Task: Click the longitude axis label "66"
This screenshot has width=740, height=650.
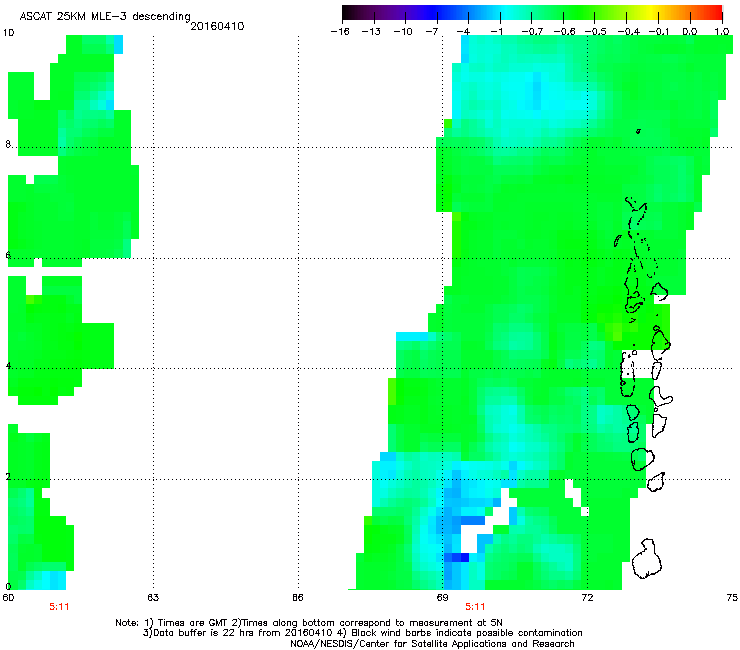Action: pos(298,598)
